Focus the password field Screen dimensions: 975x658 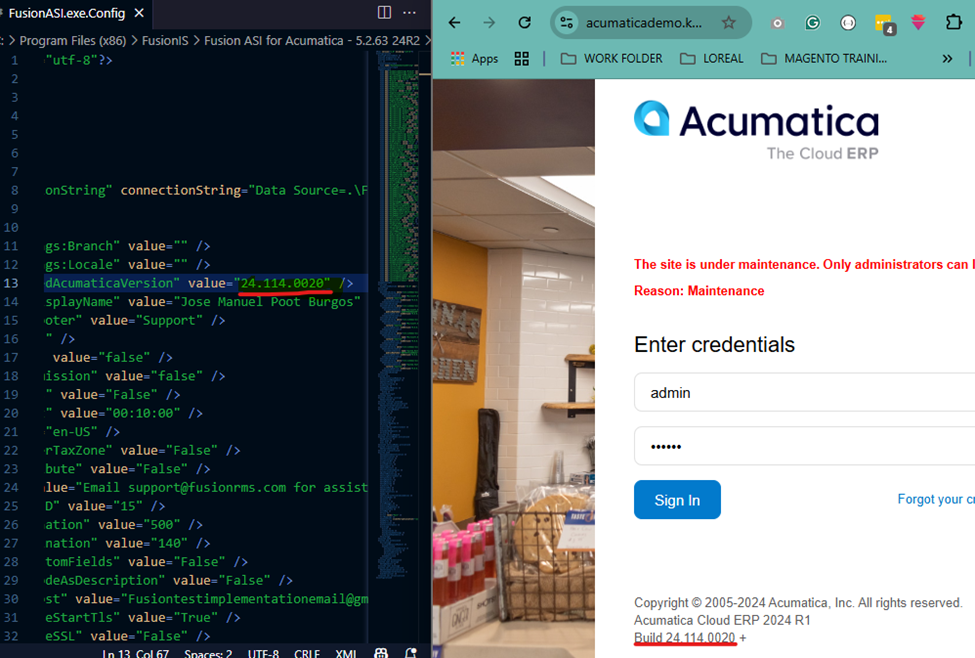[x=805, y=446]
